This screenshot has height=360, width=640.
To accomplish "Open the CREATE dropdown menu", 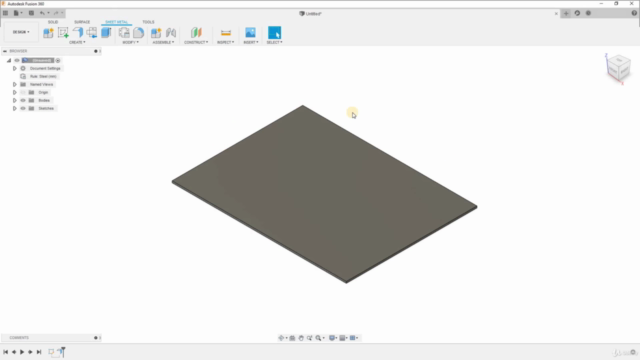I will [77, 42].
